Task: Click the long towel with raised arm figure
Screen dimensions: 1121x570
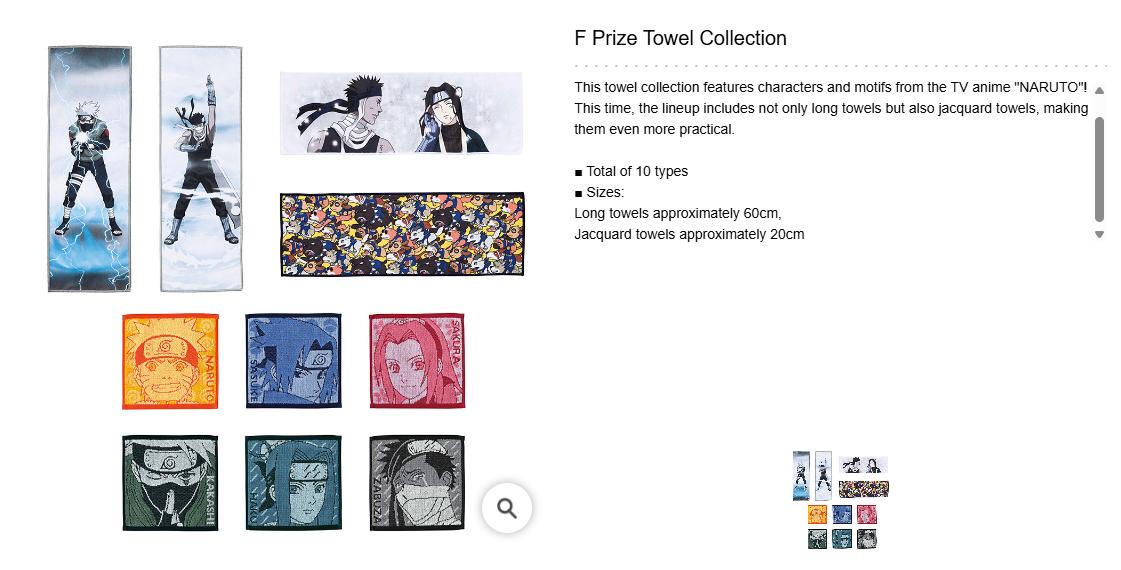Action: point(201,169)
